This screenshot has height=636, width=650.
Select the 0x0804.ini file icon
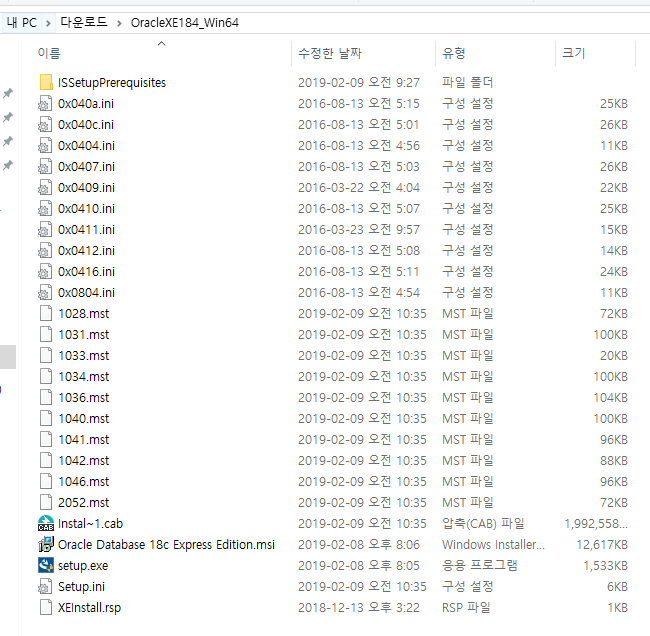point(45,293)
